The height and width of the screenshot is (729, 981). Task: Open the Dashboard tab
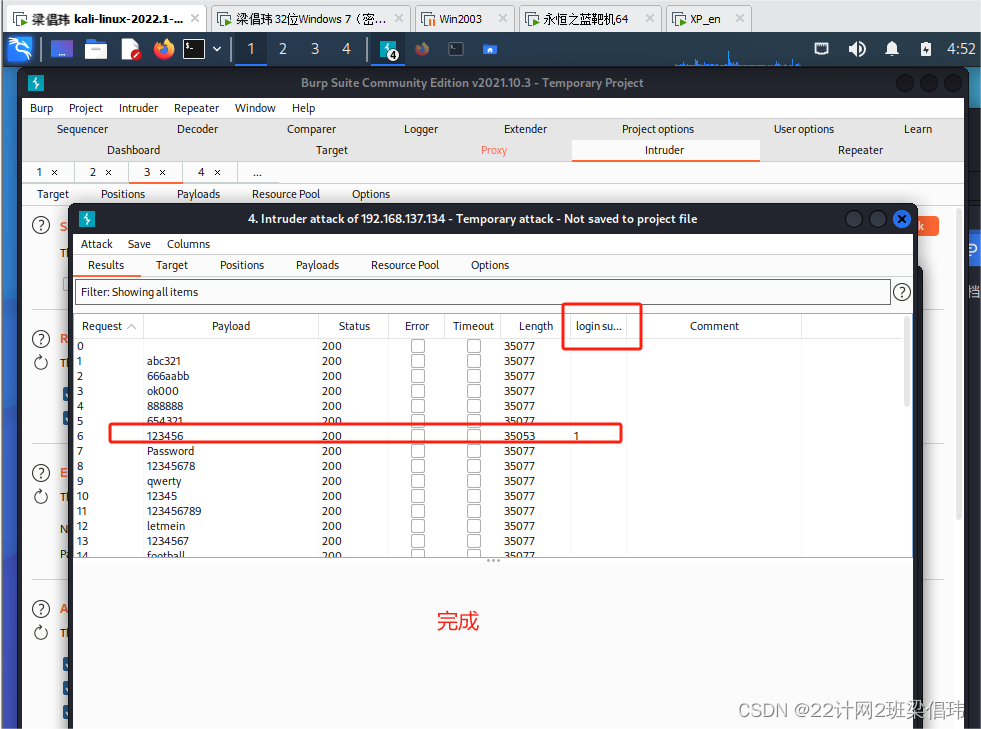tap(133, 150)
